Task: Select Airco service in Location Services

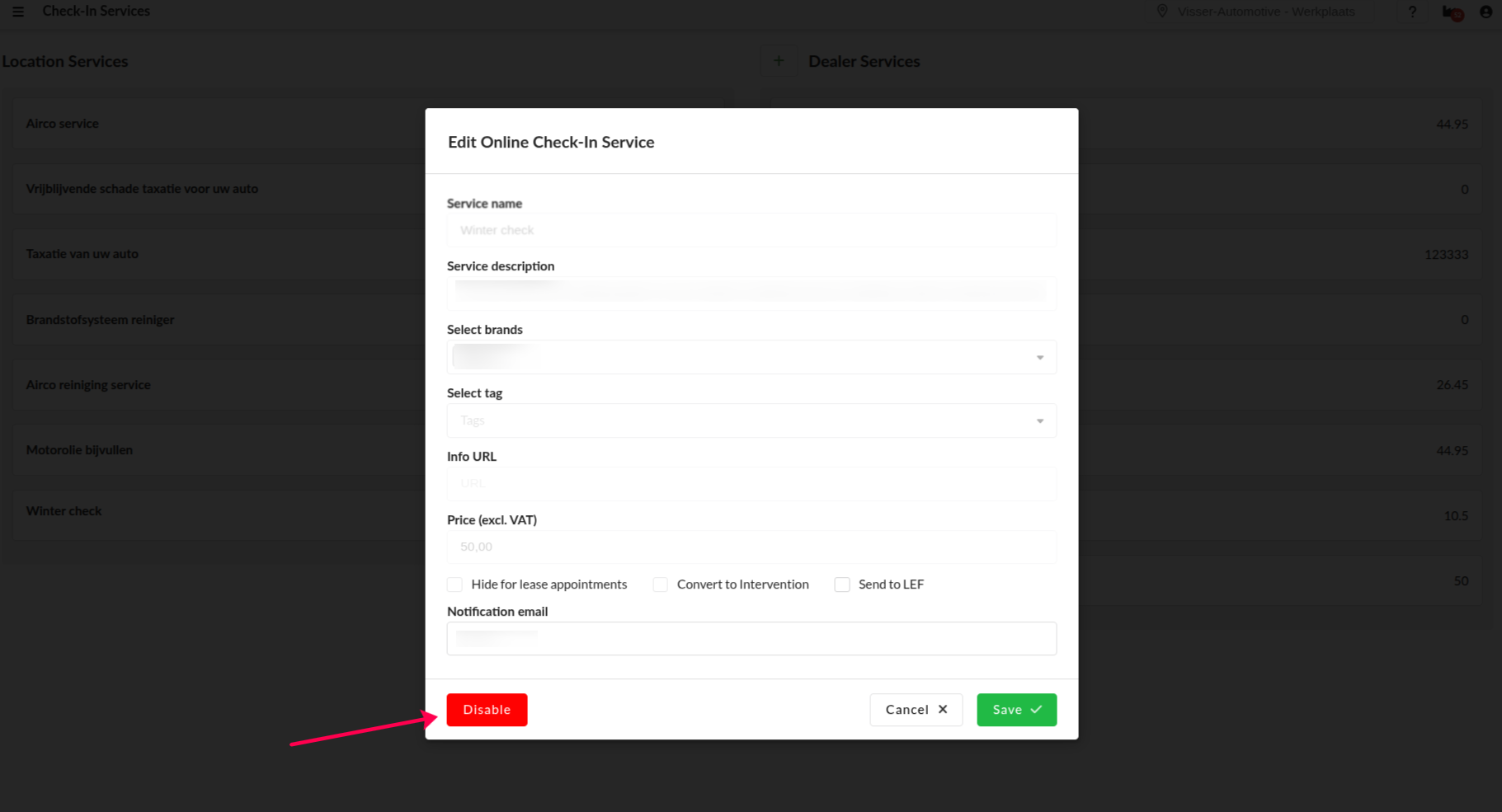Action: tap(62, 124)
